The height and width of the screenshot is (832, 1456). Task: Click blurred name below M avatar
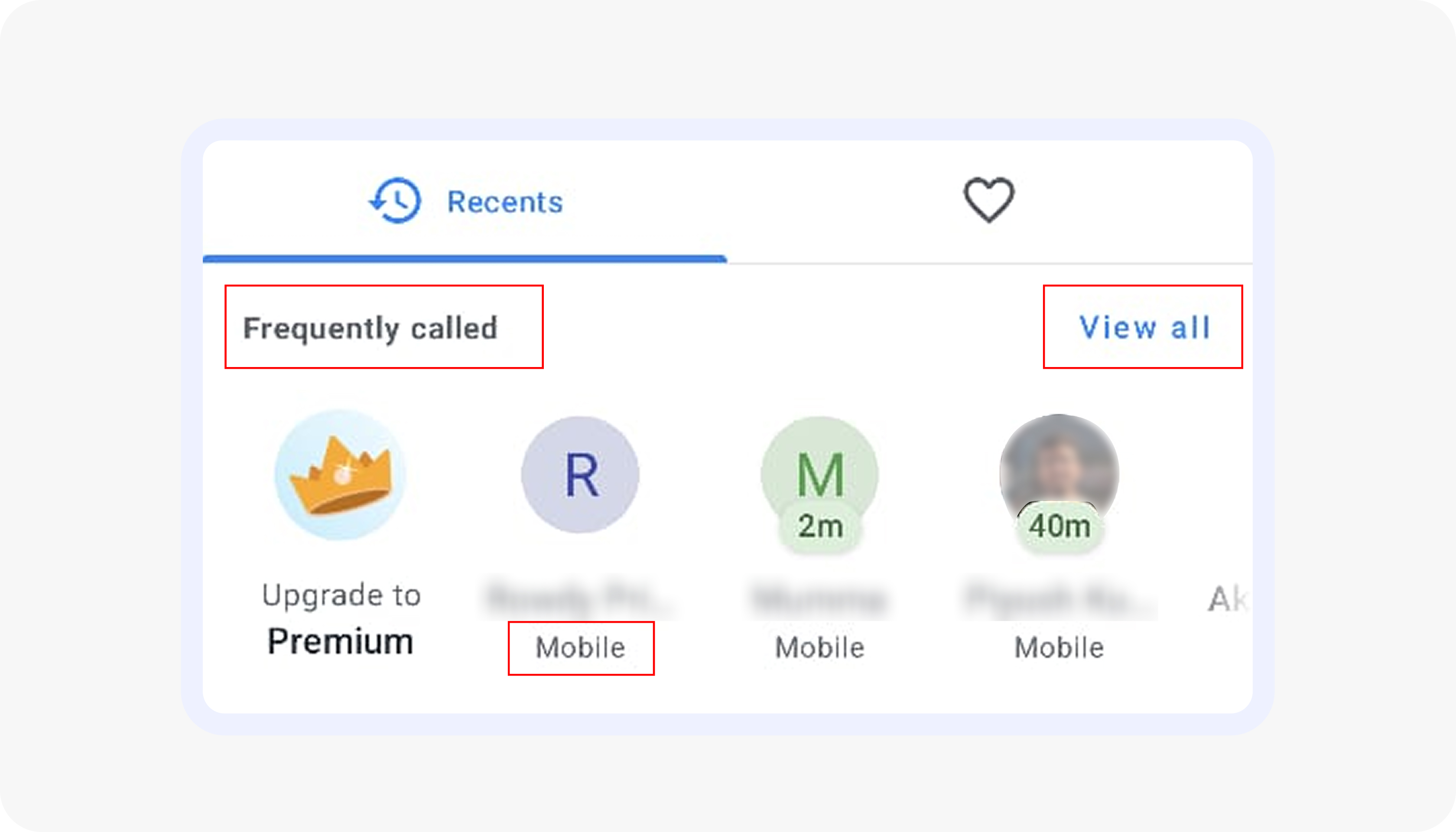pos(820,599)
